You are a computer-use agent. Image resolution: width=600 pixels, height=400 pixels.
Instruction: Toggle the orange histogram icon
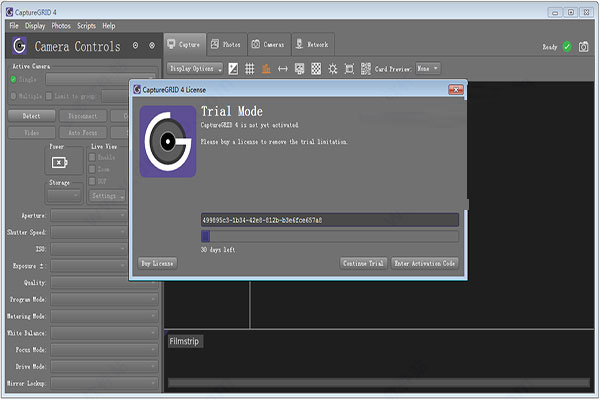(266, 69)
